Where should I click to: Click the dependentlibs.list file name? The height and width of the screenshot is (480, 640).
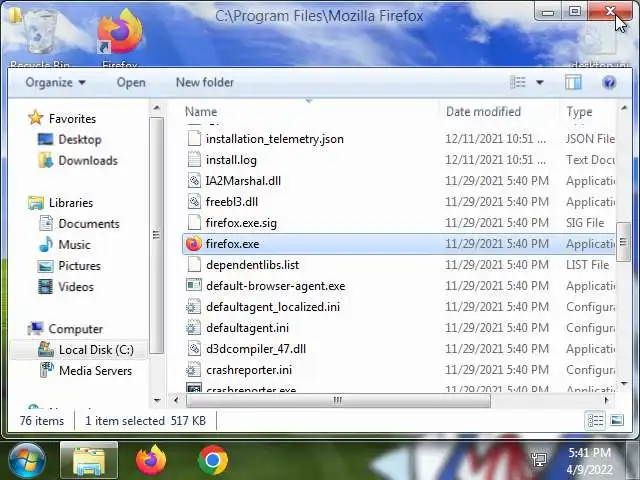253,265
